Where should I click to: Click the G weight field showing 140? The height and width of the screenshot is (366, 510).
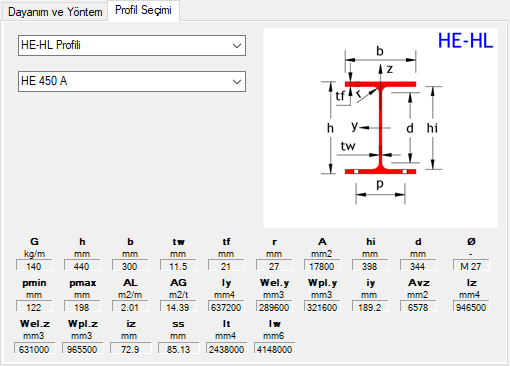34,266
